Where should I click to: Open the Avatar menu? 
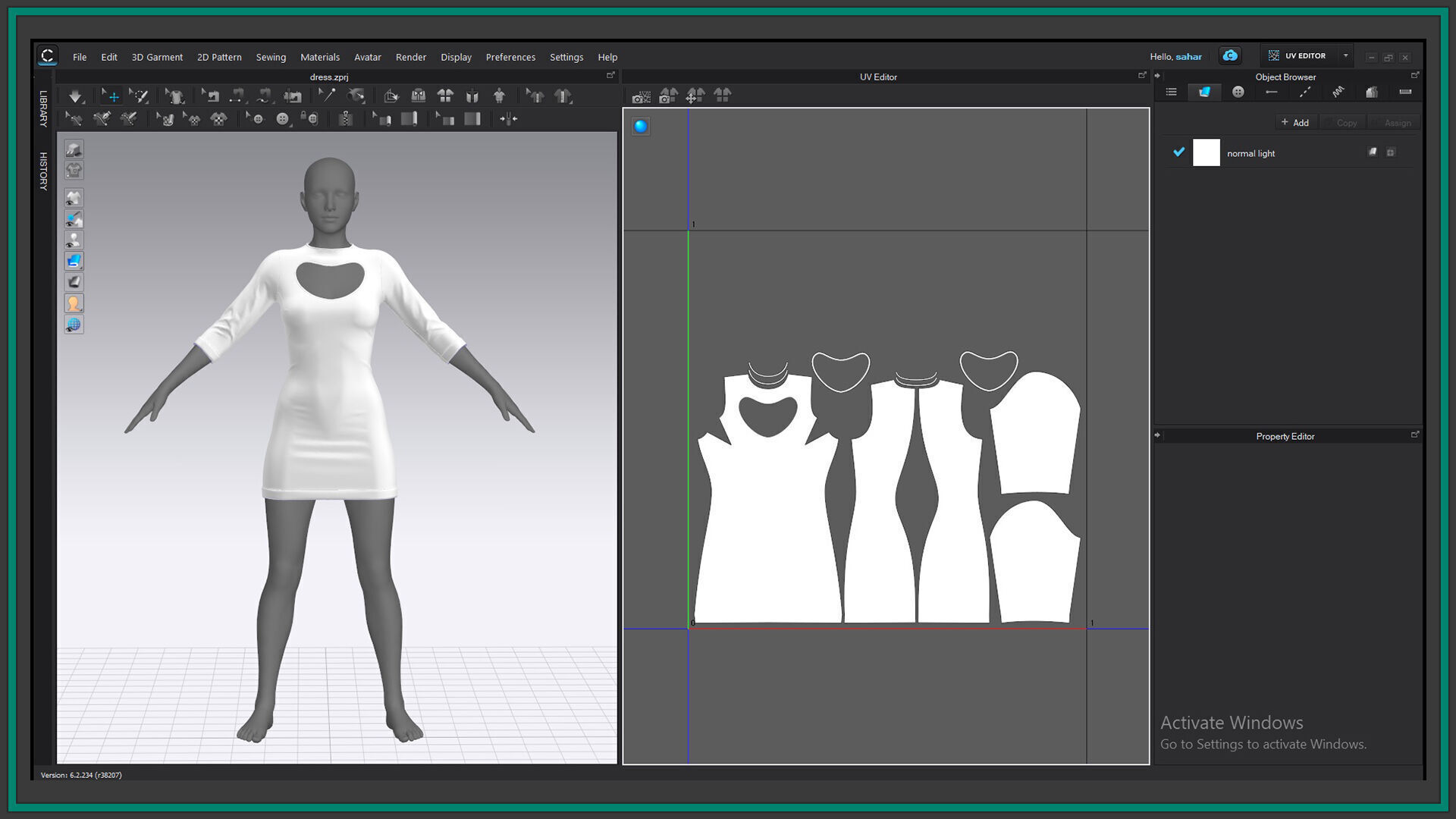[x=368, y=57]
